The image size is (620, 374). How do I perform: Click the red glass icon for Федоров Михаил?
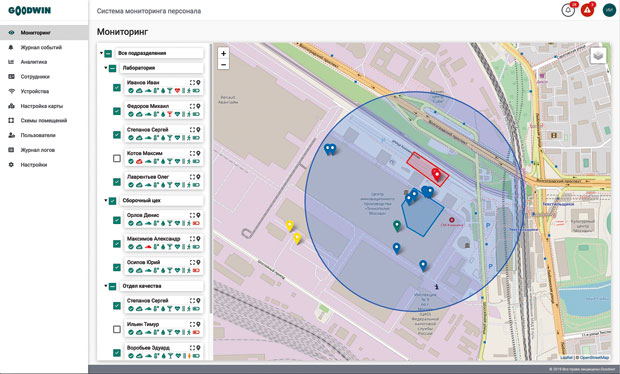tap(170, 114)
